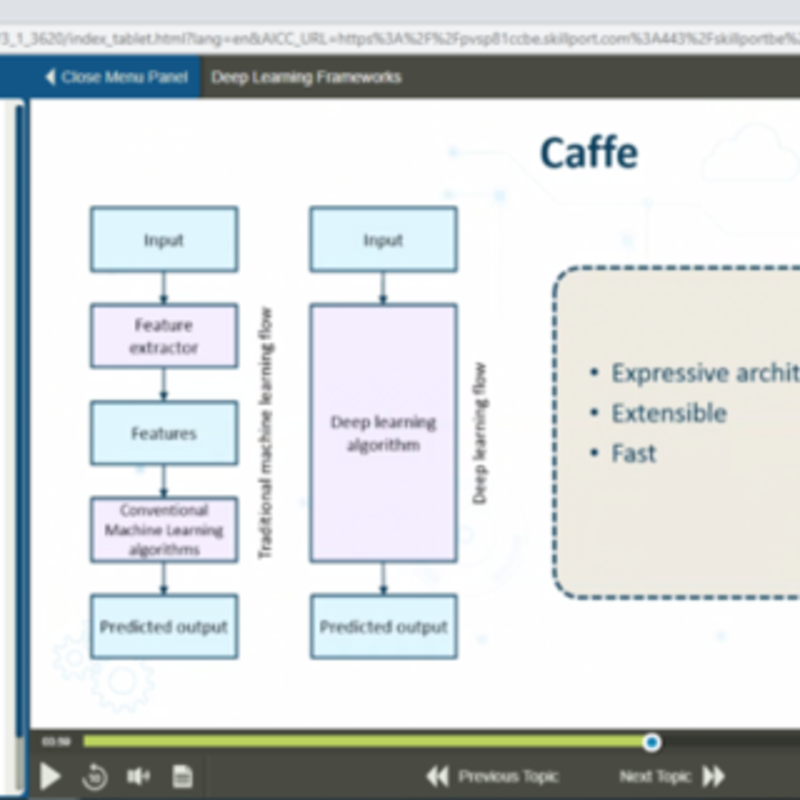Click Conventional Machine Learning algorithms box
The width and height of the screenshot is (800, 800).
tap(164, 530)
